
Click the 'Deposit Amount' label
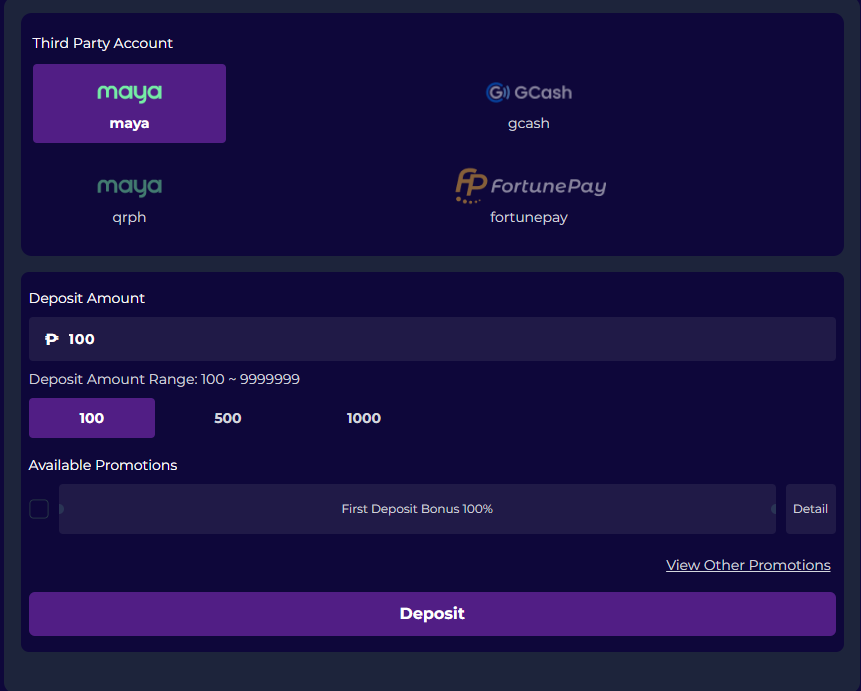click(87, 298)
